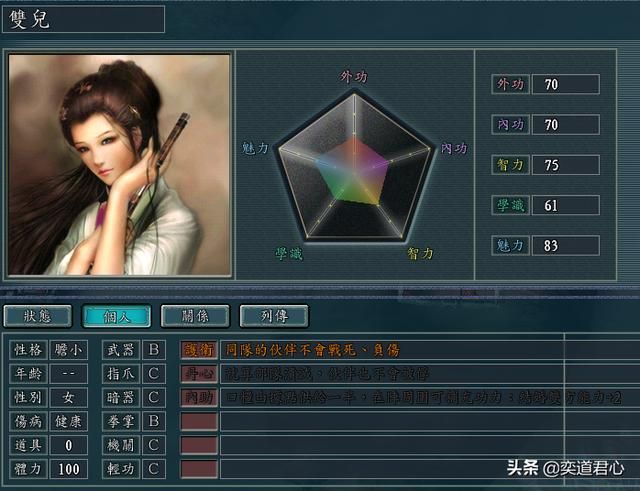Image resolution: width=640 pixels, height=491 pixels.
Task: Click the 指爪 proficiency label
Action: (121, 373)
